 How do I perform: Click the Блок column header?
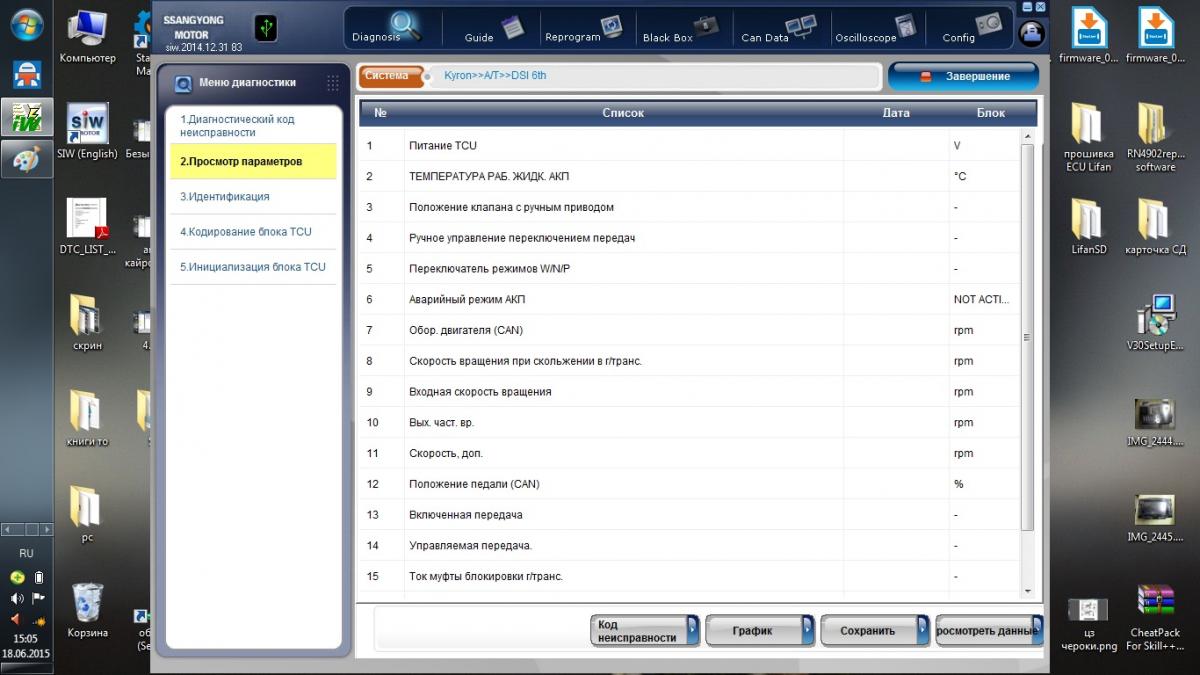[x=991, y=113]
